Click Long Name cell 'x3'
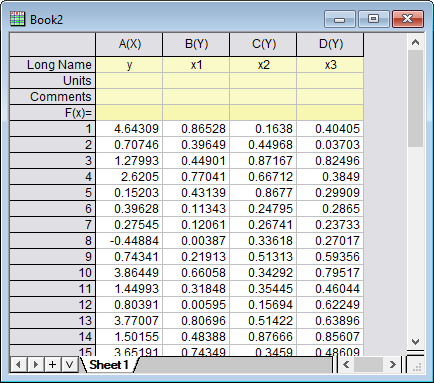 coord(330,65)
